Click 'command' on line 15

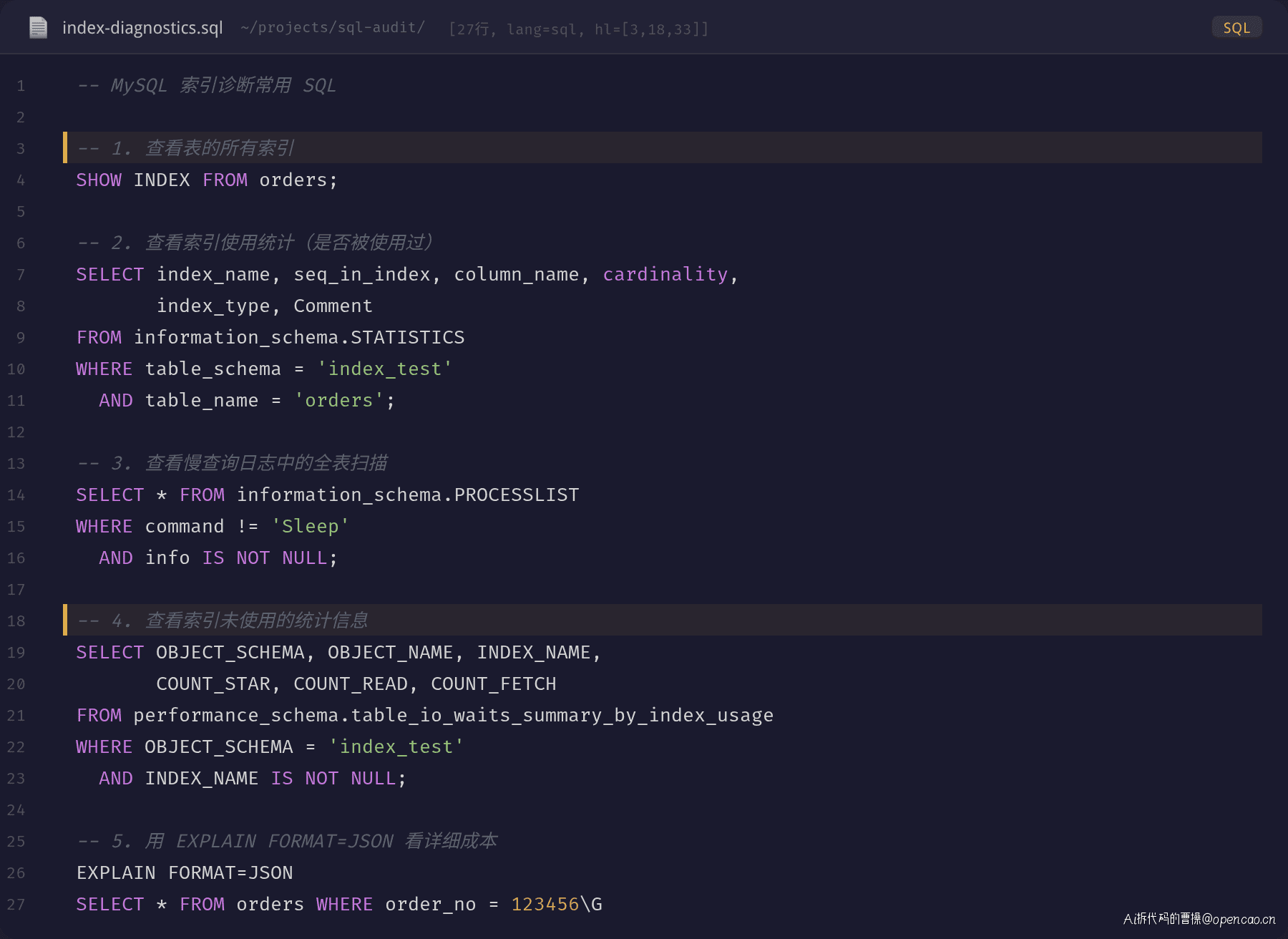185,526
